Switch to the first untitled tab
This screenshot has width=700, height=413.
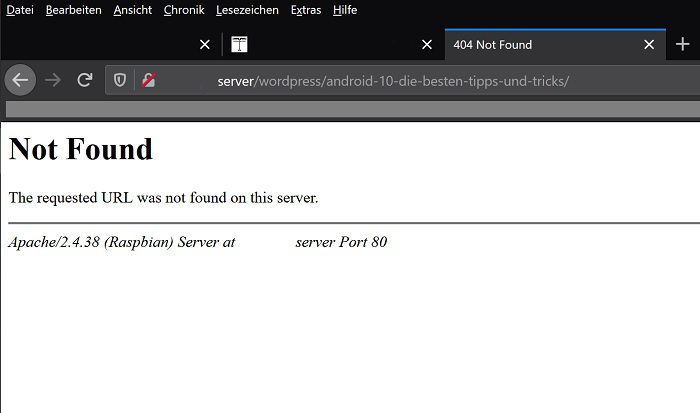tap(111, 44)
